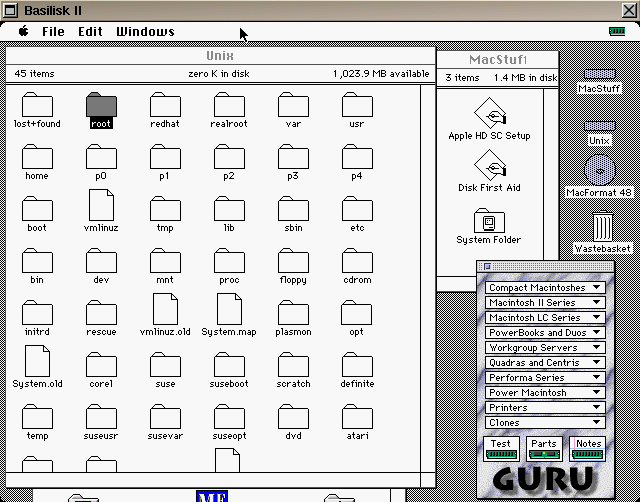
Task: Click the Notes button in GURU
Action: pyautogui.click(x=587, y=449)
